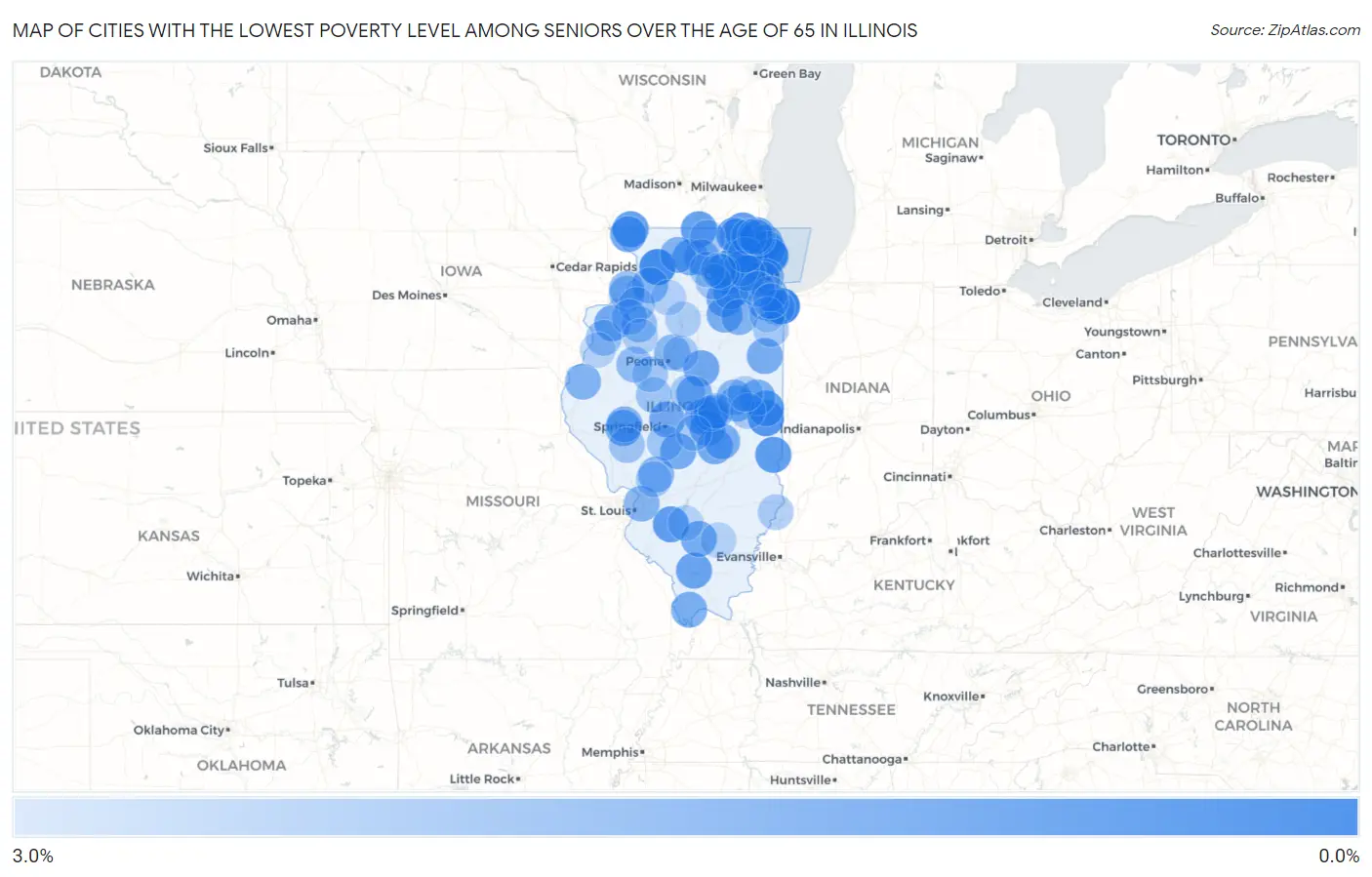Click the Indianapolis city label

click(x=820, y=428)
